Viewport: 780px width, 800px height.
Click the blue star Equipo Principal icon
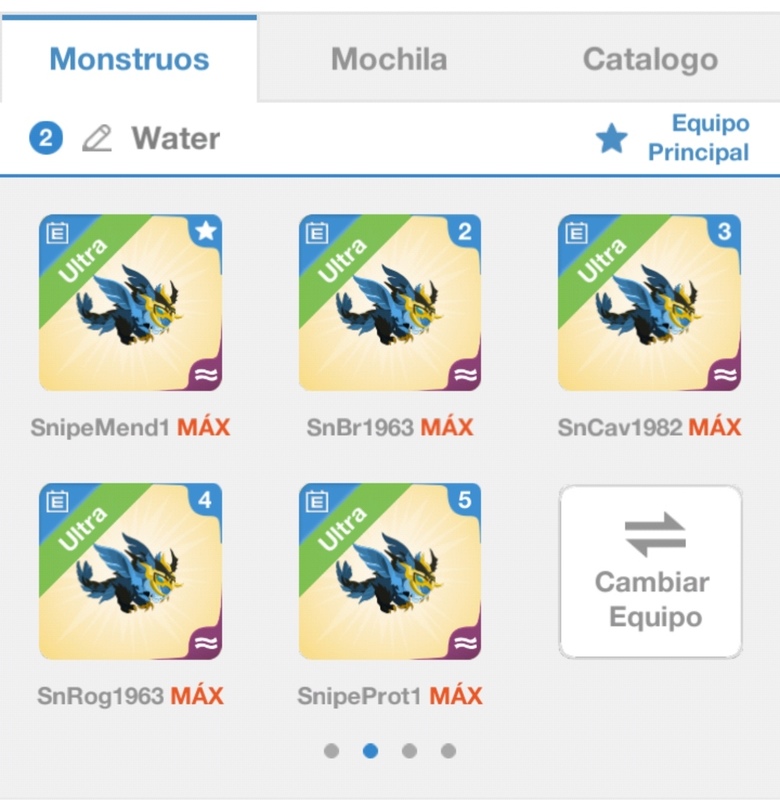(611, 139)
